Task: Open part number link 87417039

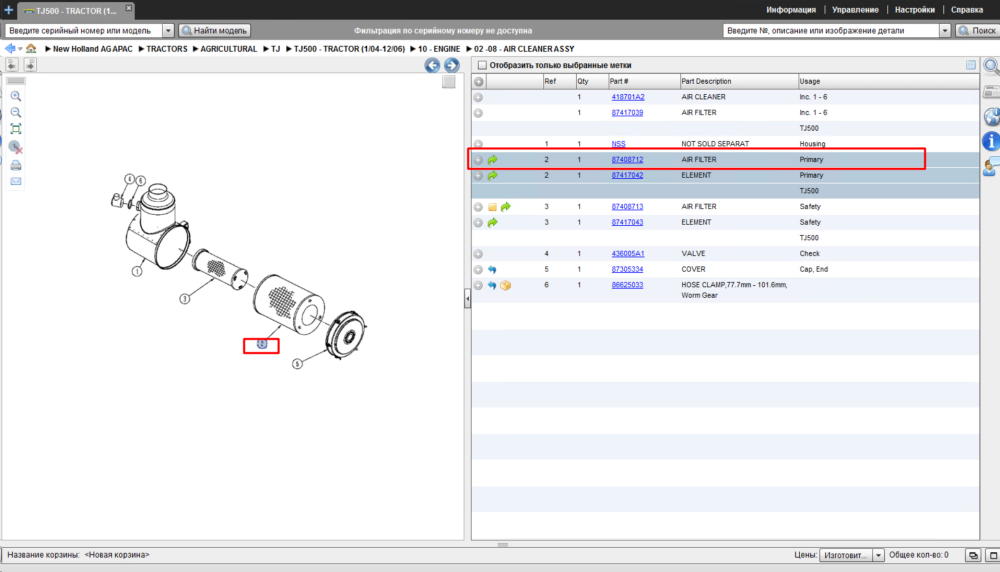Action: tap(627, 113)
